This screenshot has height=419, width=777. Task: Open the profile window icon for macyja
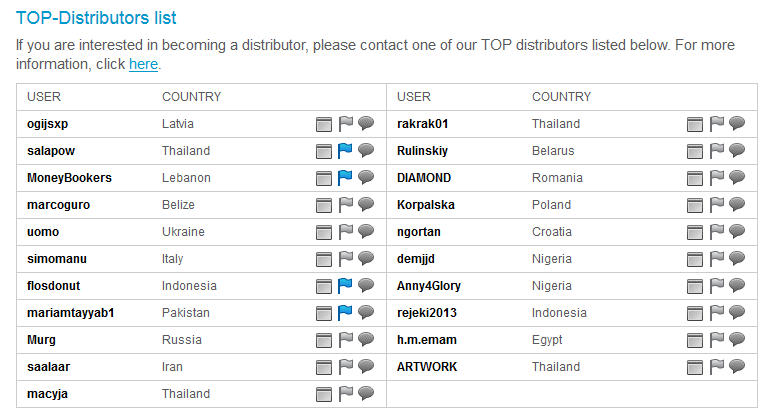(324, 394)
